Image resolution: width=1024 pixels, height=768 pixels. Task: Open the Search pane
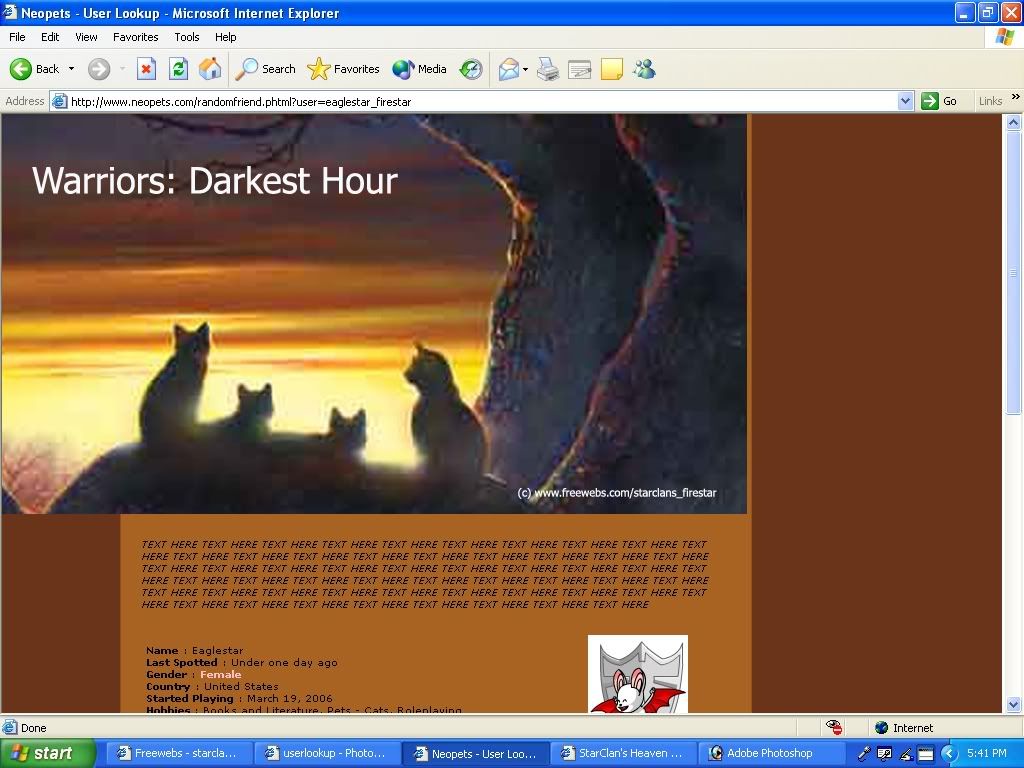(x=265, y=69)
